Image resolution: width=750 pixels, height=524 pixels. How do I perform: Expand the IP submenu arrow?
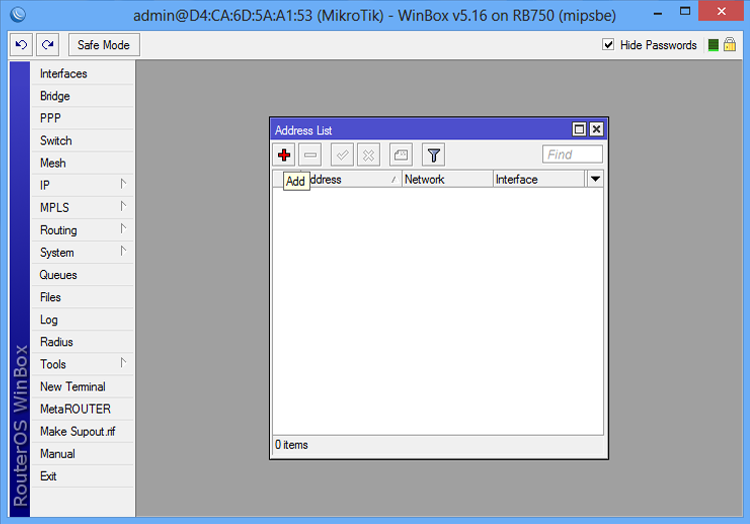click(x=123, y=184)
